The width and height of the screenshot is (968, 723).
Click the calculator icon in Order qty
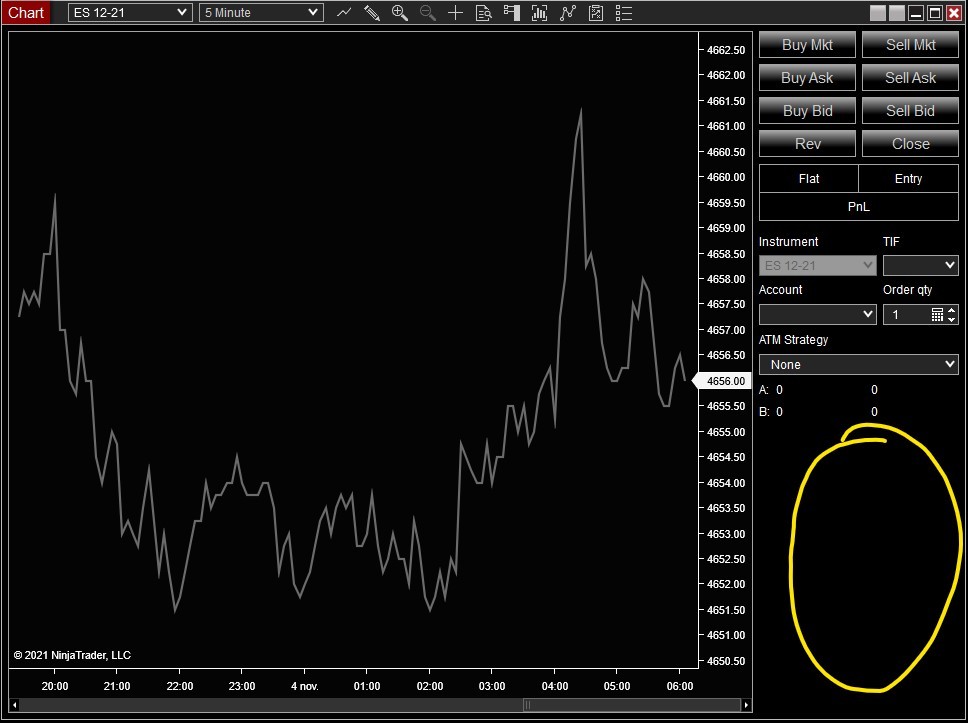[x=937, y=315]
